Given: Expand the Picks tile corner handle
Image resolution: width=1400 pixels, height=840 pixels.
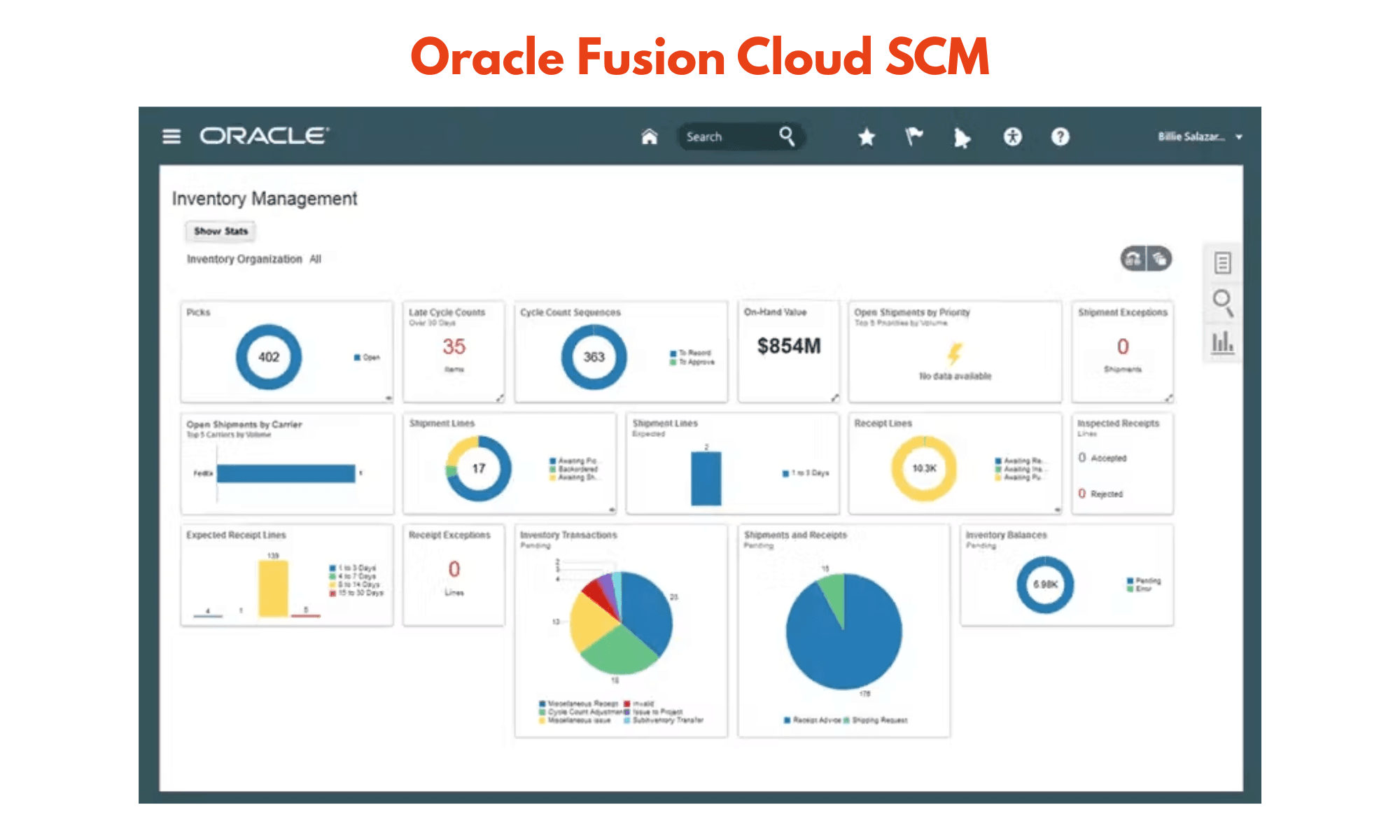Looking at the screenshot, I should coord(388,398).
